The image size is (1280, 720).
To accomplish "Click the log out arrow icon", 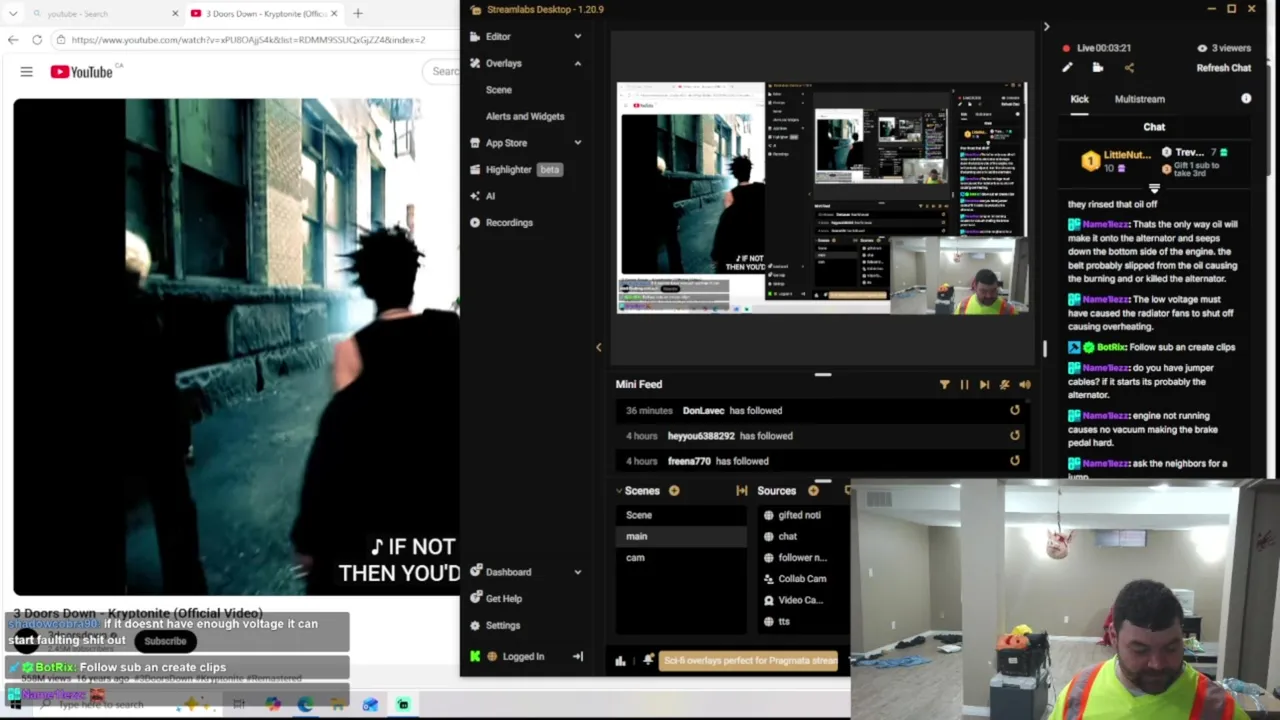I will tap(577, 657).
